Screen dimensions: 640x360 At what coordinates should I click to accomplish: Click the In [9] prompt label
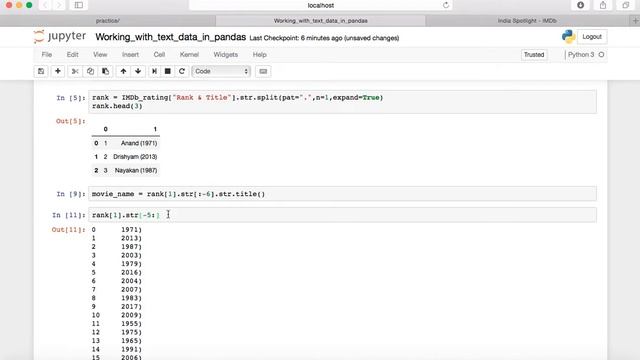[71, 194]
